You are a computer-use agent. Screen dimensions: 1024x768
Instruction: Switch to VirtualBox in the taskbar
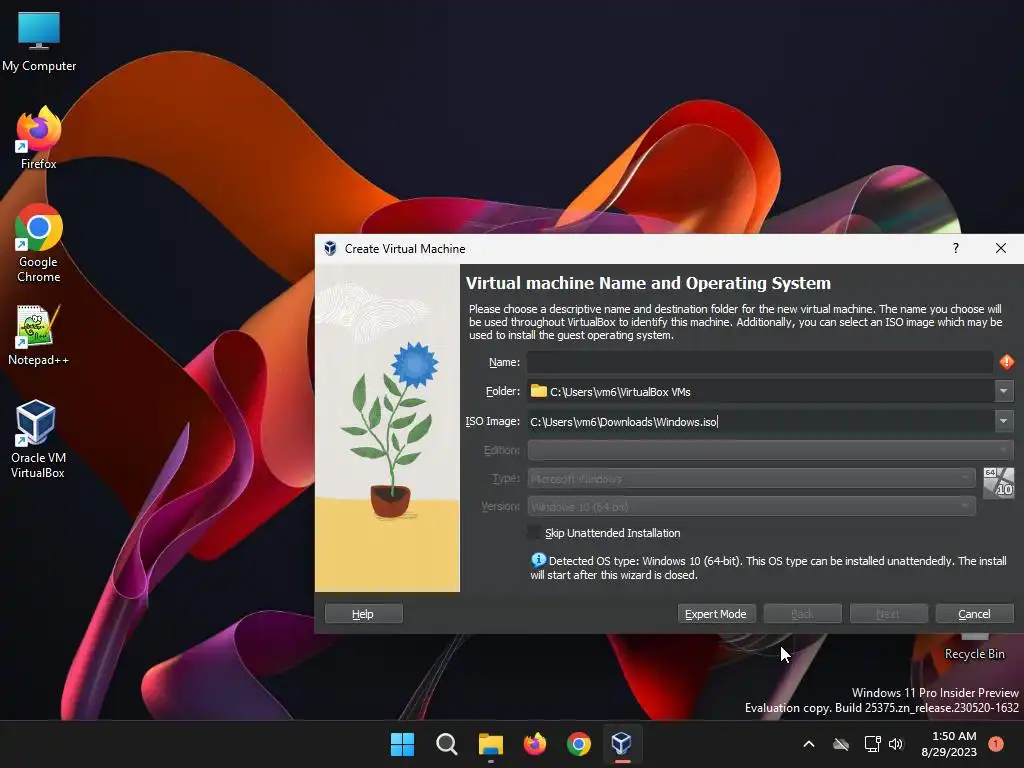pos(622,744)
